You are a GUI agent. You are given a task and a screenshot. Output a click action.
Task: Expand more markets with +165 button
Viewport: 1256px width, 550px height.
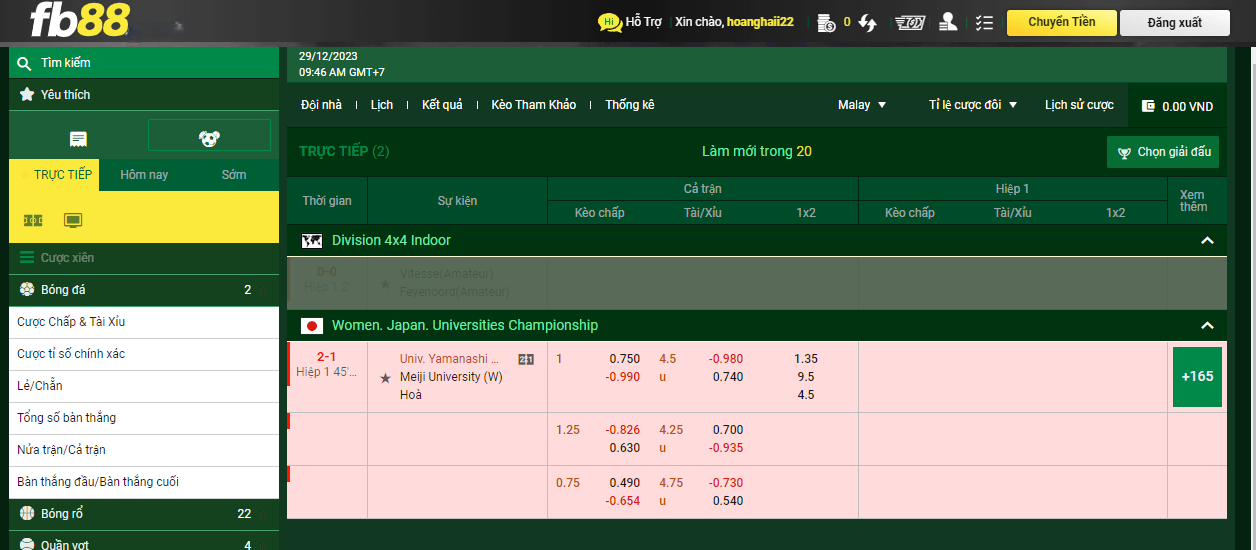[x=1197, y=377]
